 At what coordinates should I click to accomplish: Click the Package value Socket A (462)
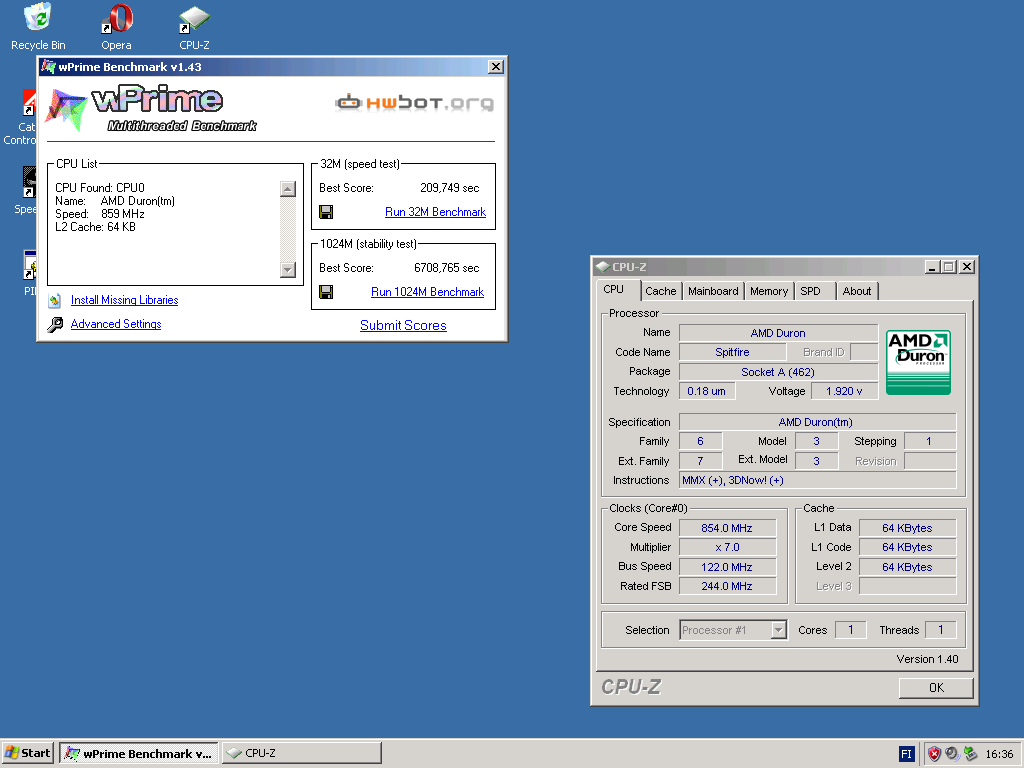coord(778,372)
